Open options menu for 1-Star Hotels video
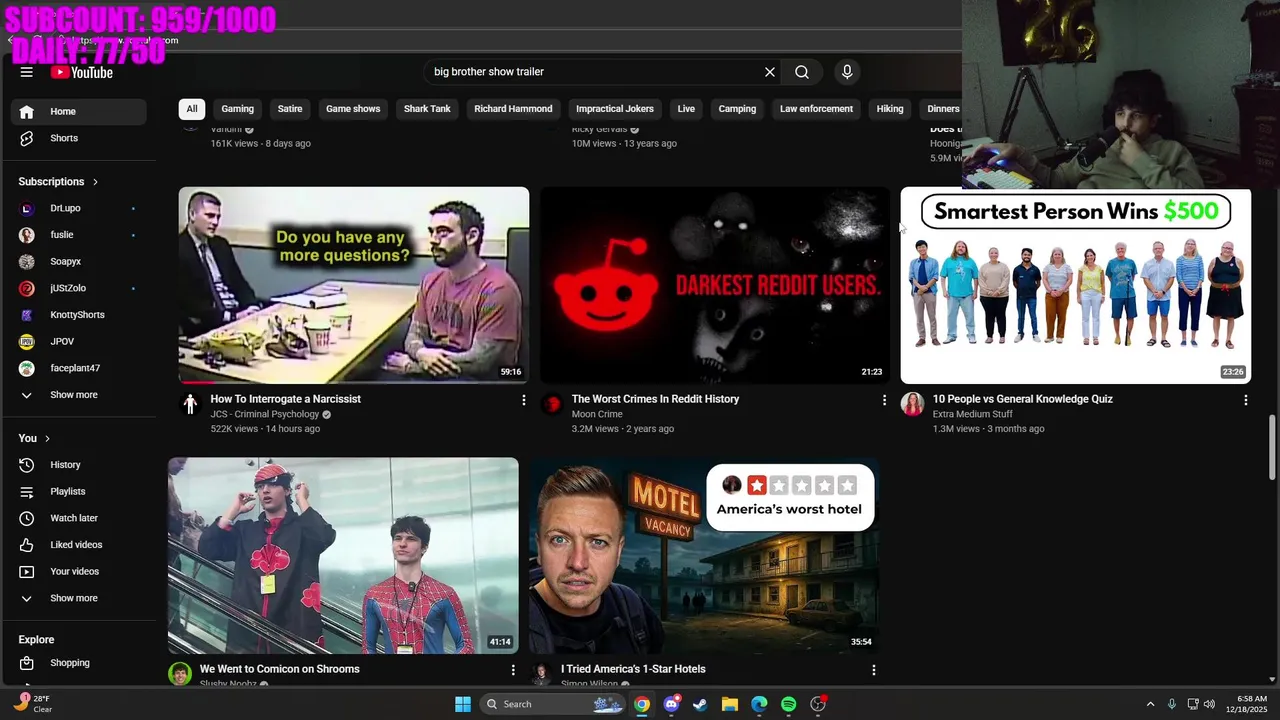This screenshot has width=1280, height=720. click(874, 670)
